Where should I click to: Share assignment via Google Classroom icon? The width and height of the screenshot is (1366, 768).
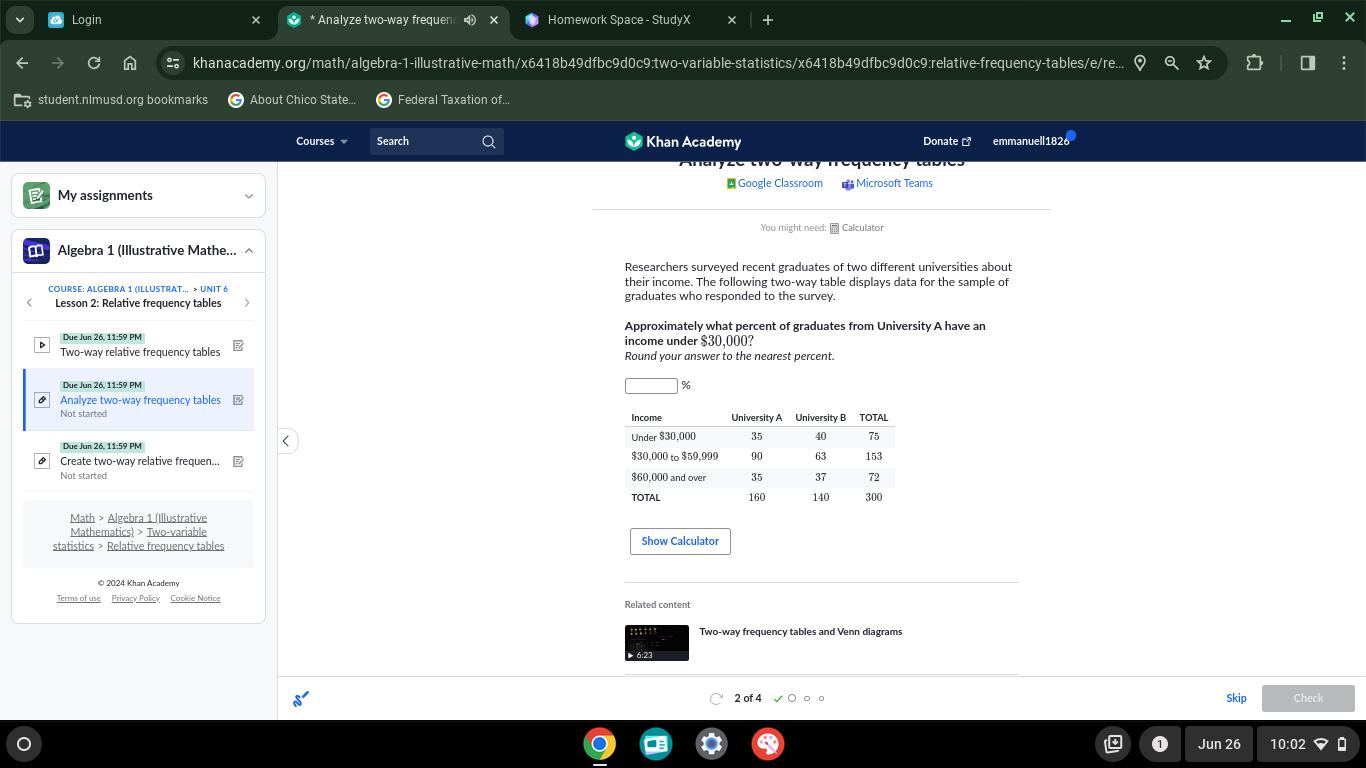coord(733,183)
